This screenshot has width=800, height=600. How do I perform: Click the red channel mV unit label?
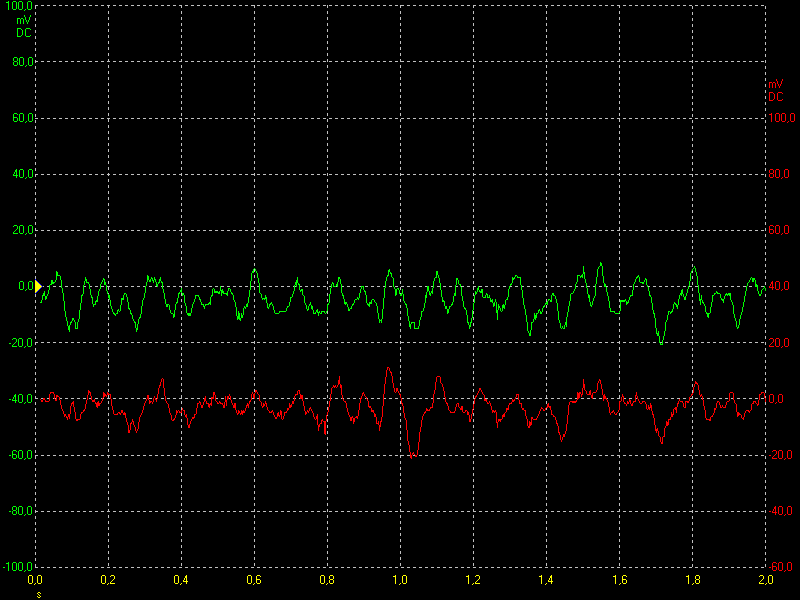776,84
